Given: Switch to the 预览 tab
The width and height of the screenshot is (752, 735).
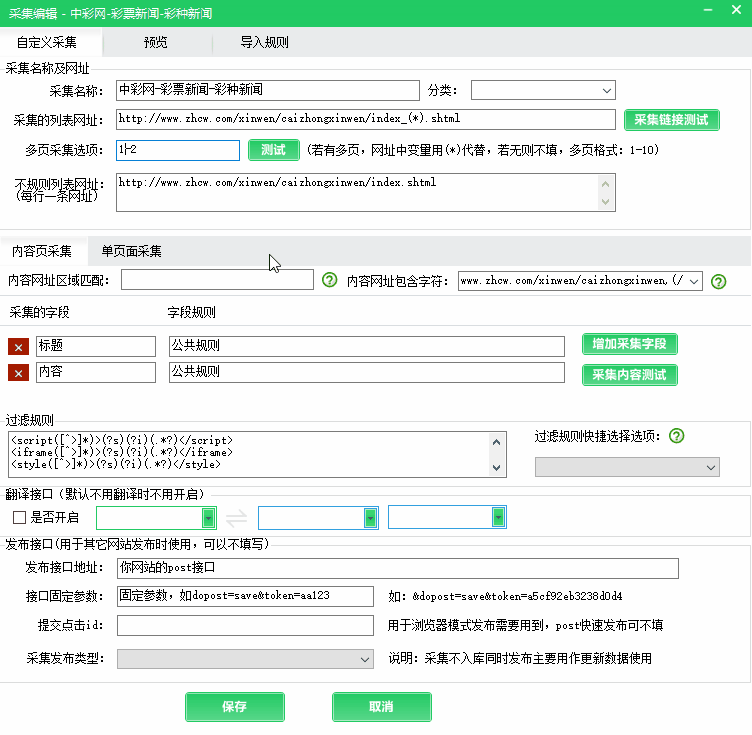Looking at the screenshot, I should tap(155, 42).
